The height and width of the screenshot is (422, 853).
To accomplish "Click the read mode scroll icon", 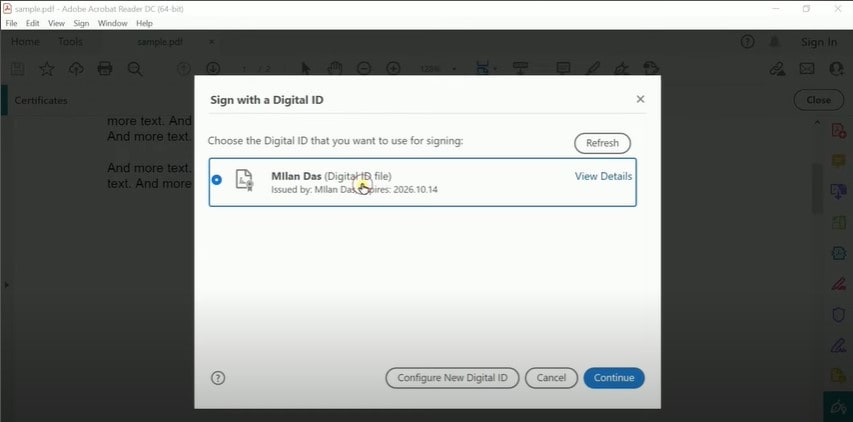I will pos(521,69).
